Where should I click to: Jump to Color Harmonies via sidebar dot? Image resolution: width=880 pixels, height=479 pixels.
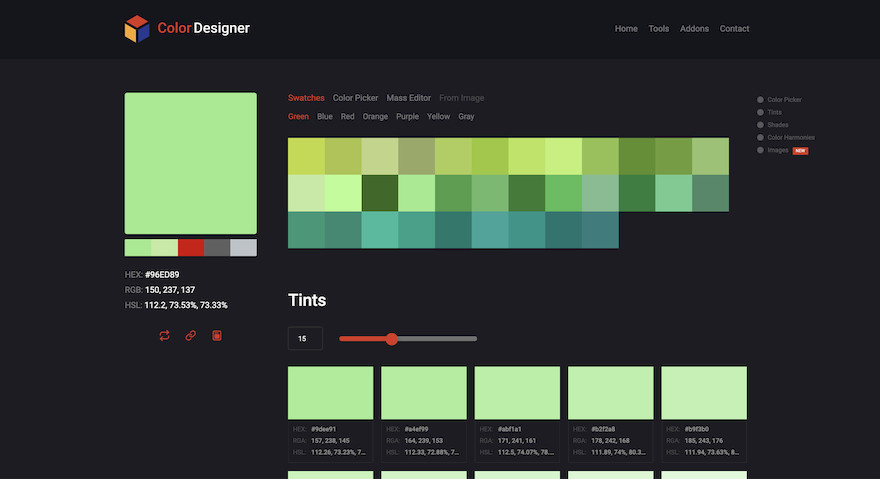761,137
